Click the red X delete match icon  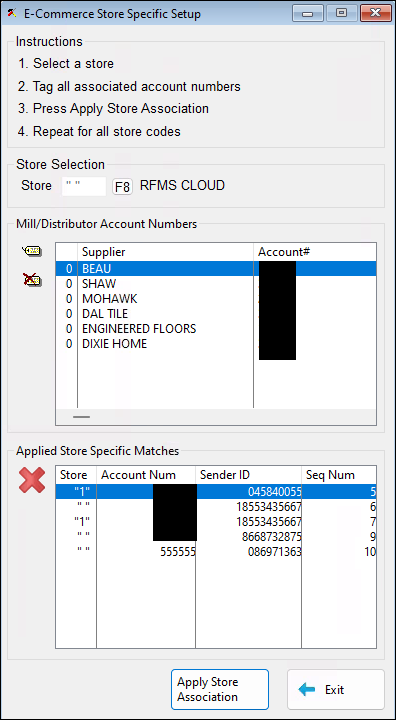point(32,480)
